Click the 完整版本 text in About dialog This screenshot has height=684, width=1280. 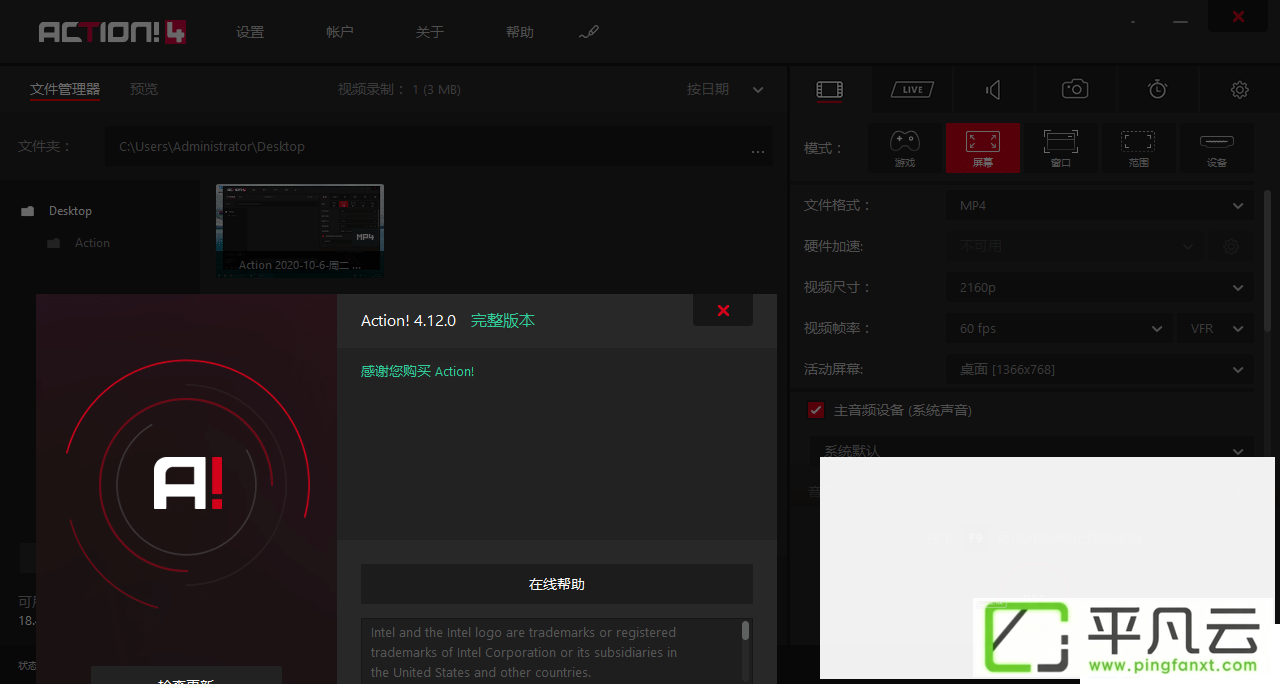pyautogui.click(x=503, y=320)
